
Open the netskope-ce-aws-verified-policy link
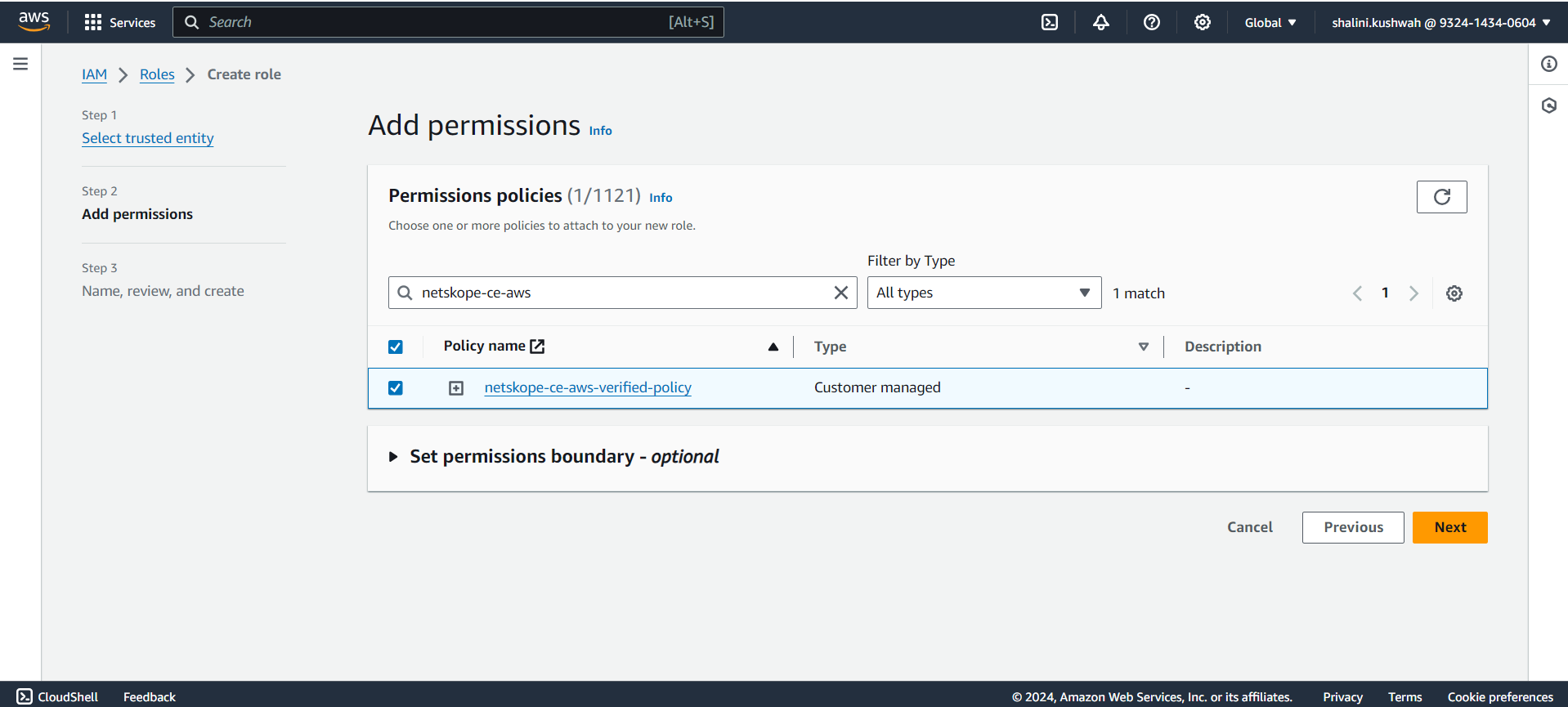(x=588, y=387)
